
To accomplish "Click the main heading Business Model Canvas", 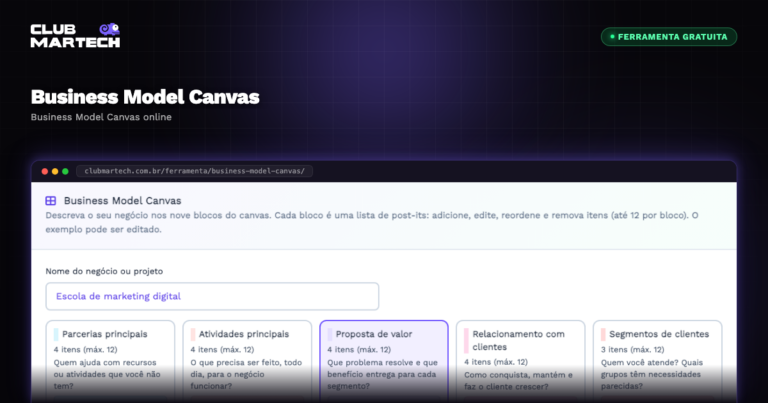I will tap(145, 97).
